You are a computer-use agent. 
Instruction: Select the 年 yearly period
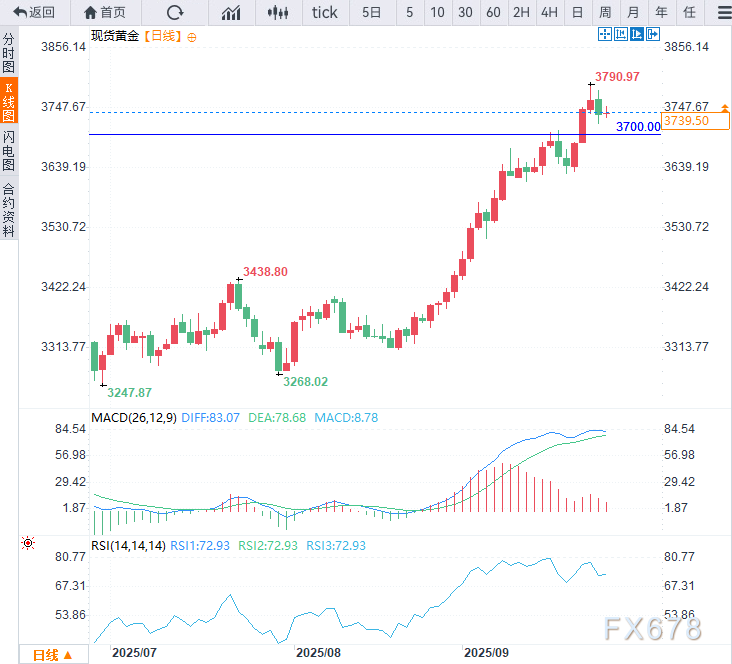click(x=662, y=12)
